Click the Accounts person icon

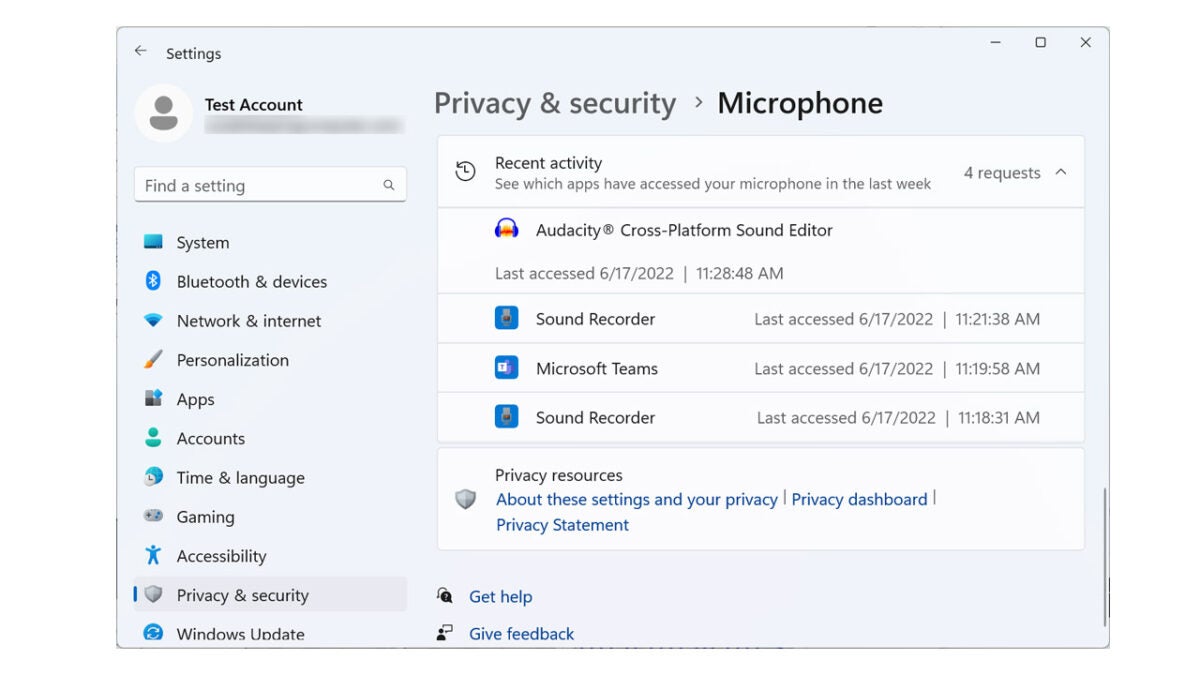[153, 438]
